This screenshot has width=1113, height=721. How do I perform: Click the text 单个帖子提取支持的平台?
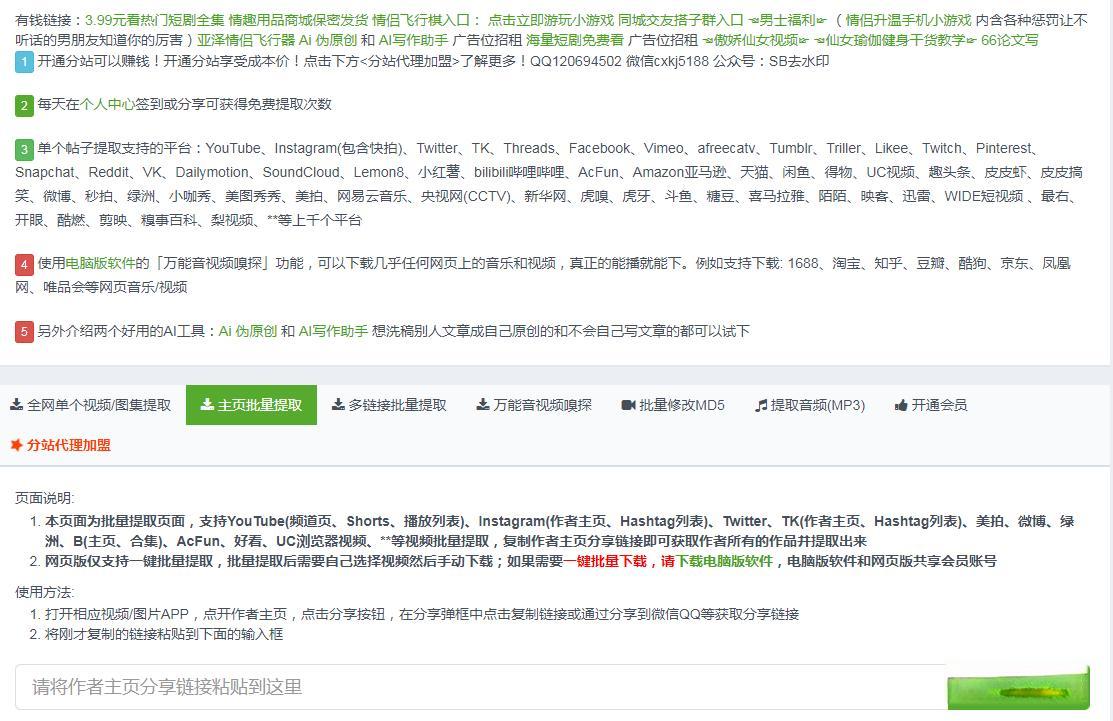click(114, 148)
